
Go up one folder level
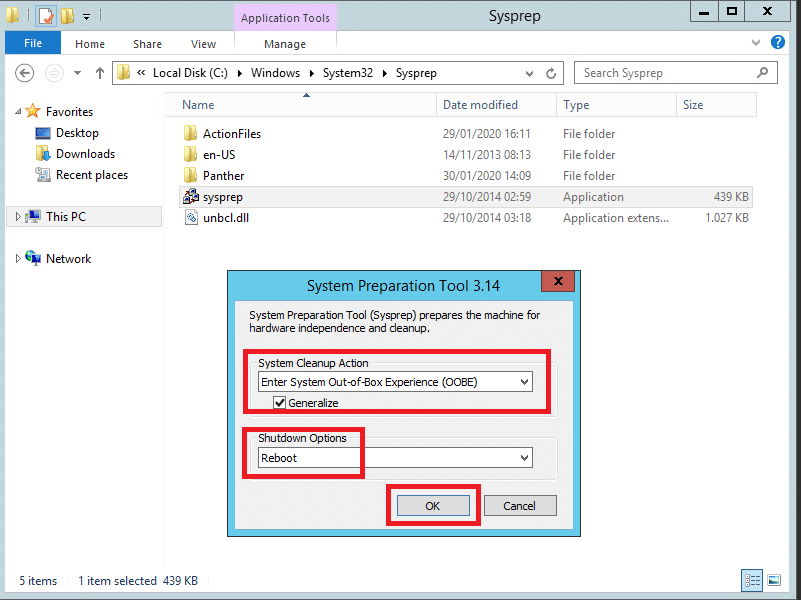tap(100, 73)
